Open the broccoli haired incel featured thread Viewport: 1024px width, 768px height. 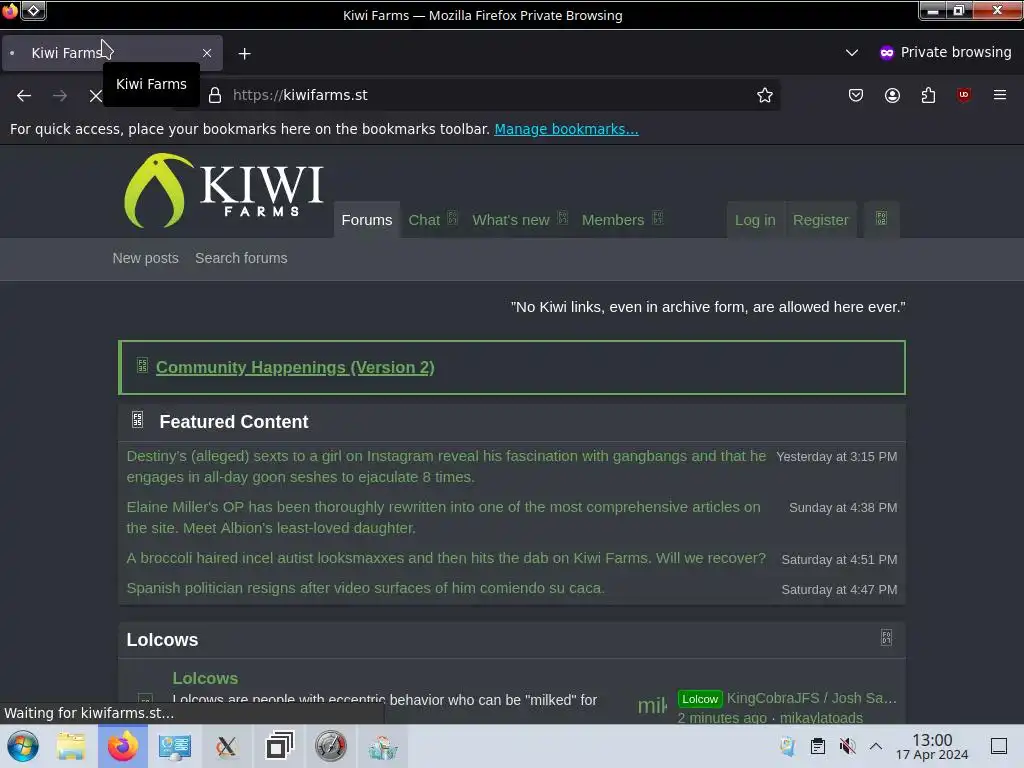[446, 558]
